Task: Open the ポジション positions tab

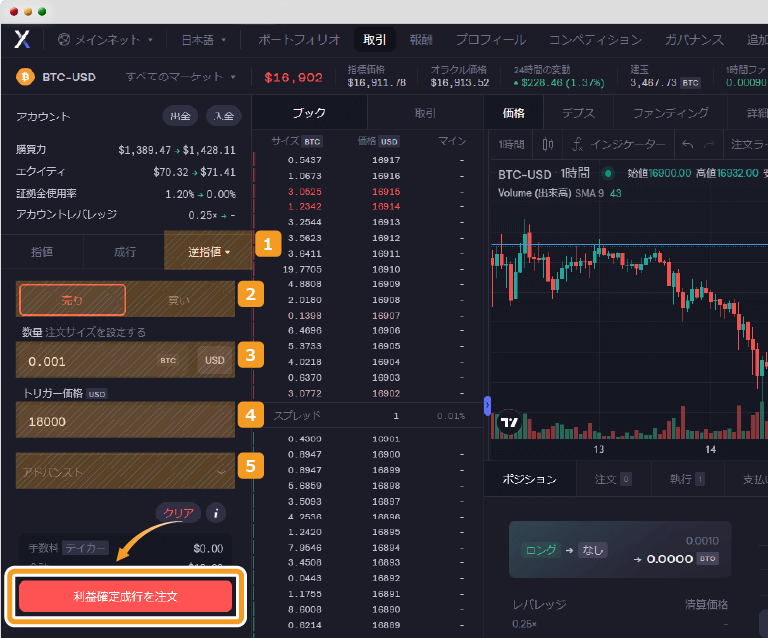Action: click(x=530, y=479)
